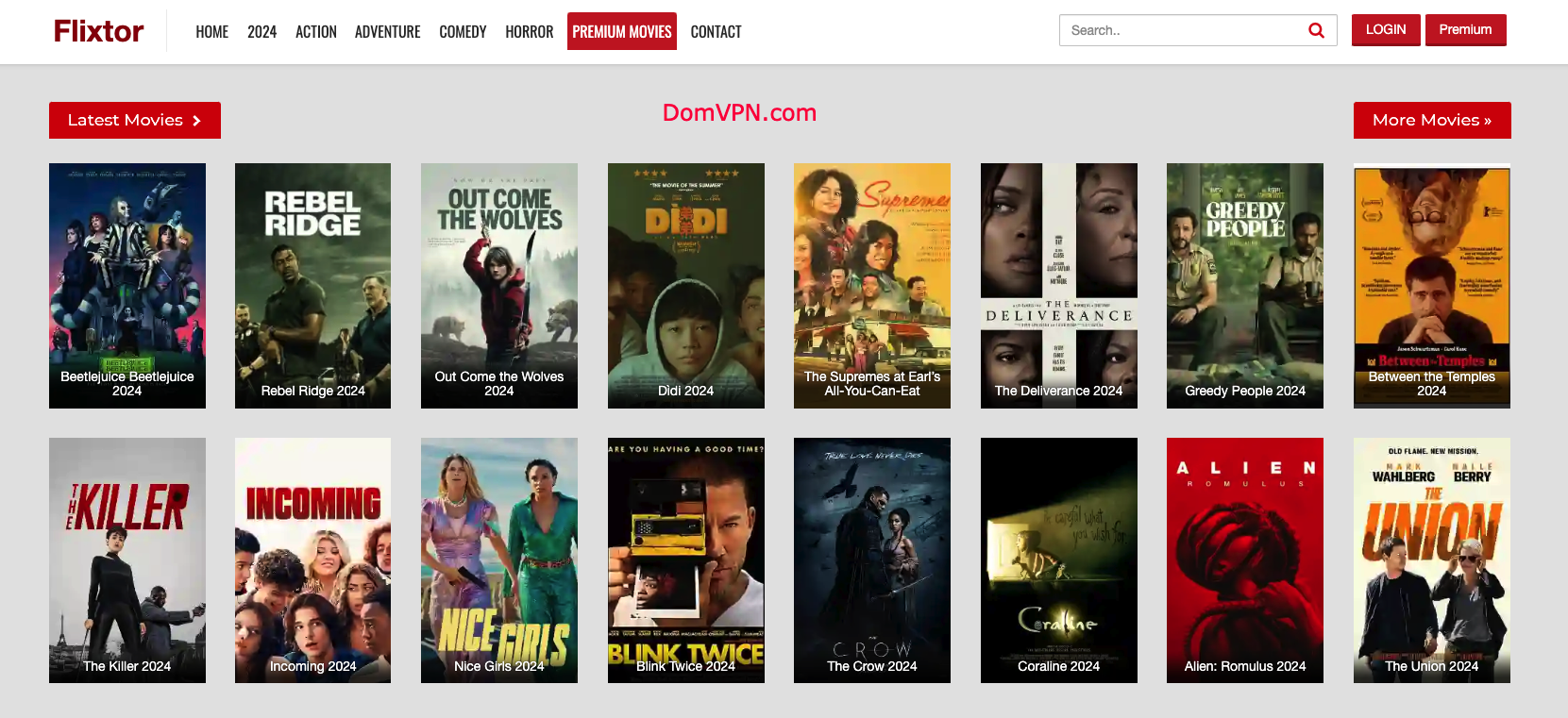Open the HORROR category

coord(530,31)
